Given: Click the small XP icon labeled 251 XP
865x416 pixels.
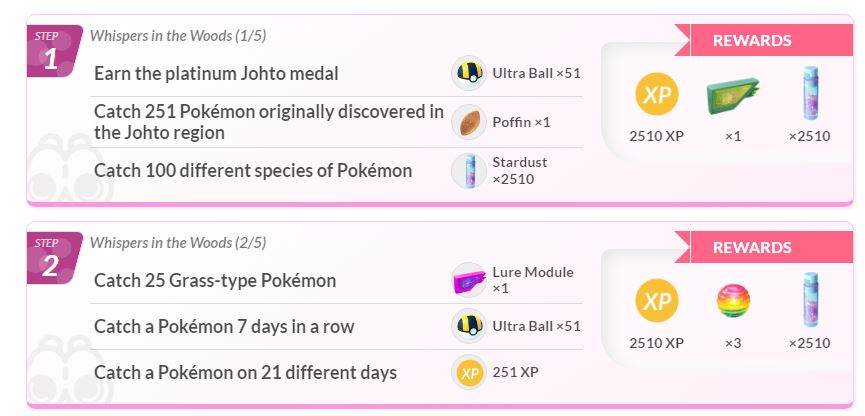Looking at the screenshot, I should 468,372.
